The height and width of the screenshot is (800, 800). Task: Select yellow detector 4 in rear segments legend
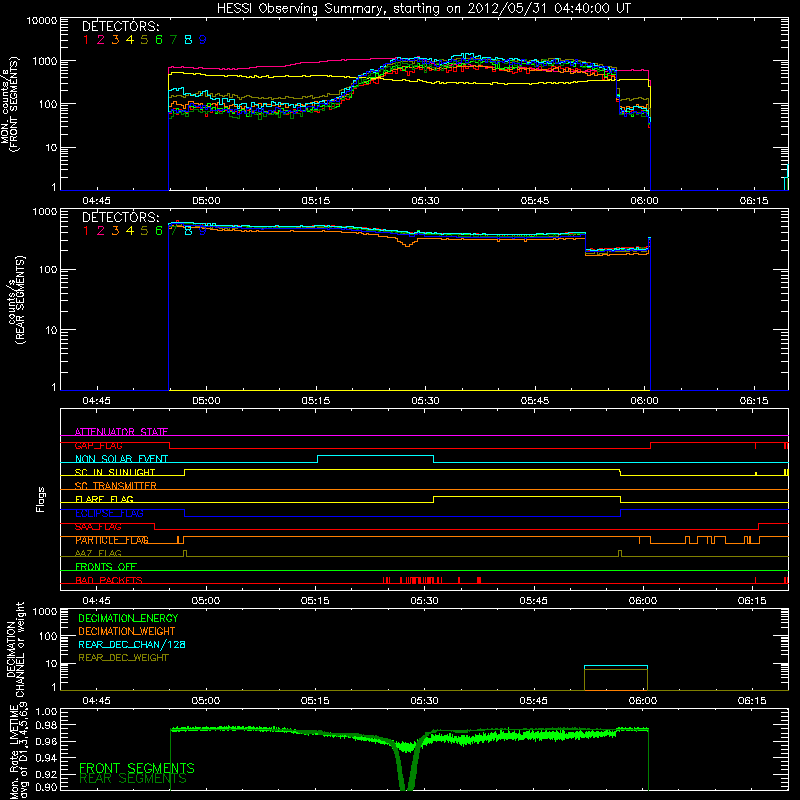tap(130, 231)
